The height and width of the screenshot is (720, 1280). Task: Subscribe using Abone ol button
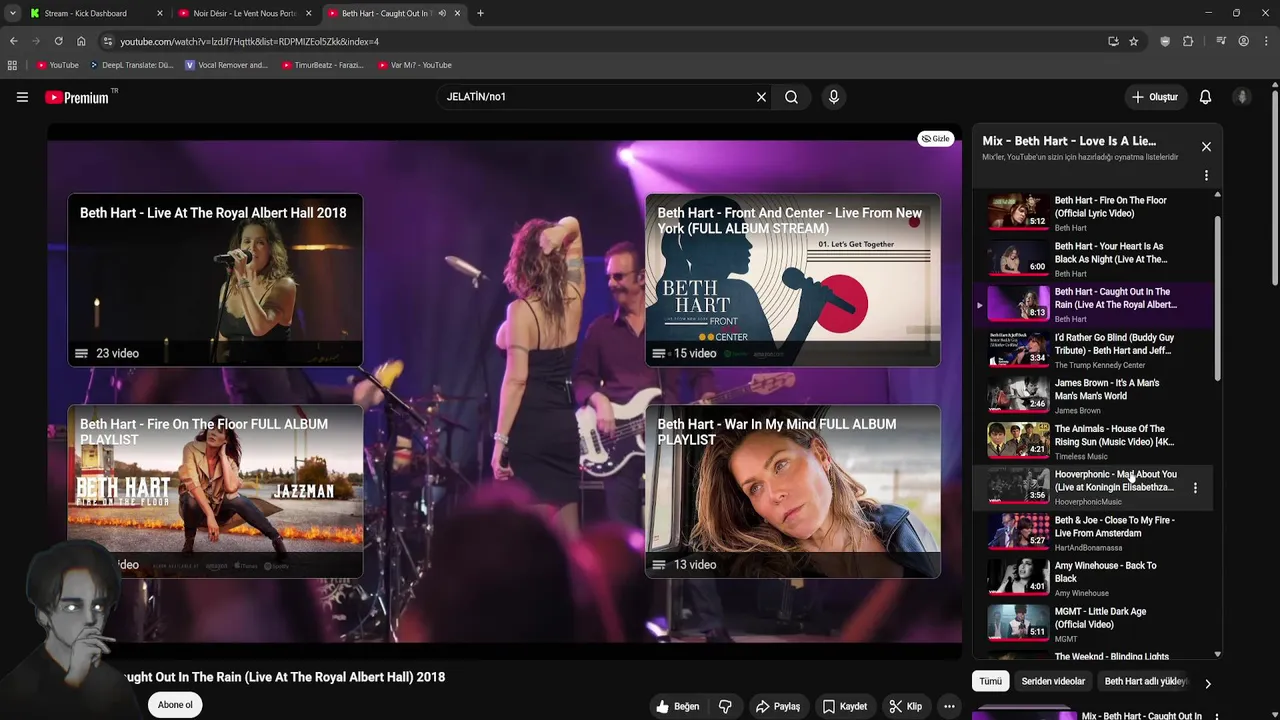(x=175, y=705)
